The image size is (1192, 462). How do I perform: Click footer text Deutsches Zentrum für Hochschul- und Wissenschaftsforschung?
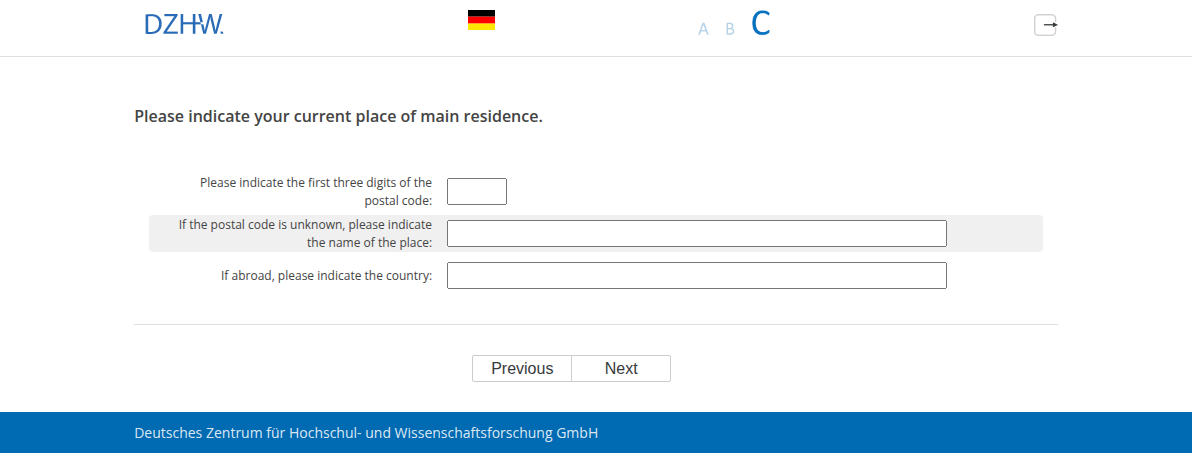[366, 433]
